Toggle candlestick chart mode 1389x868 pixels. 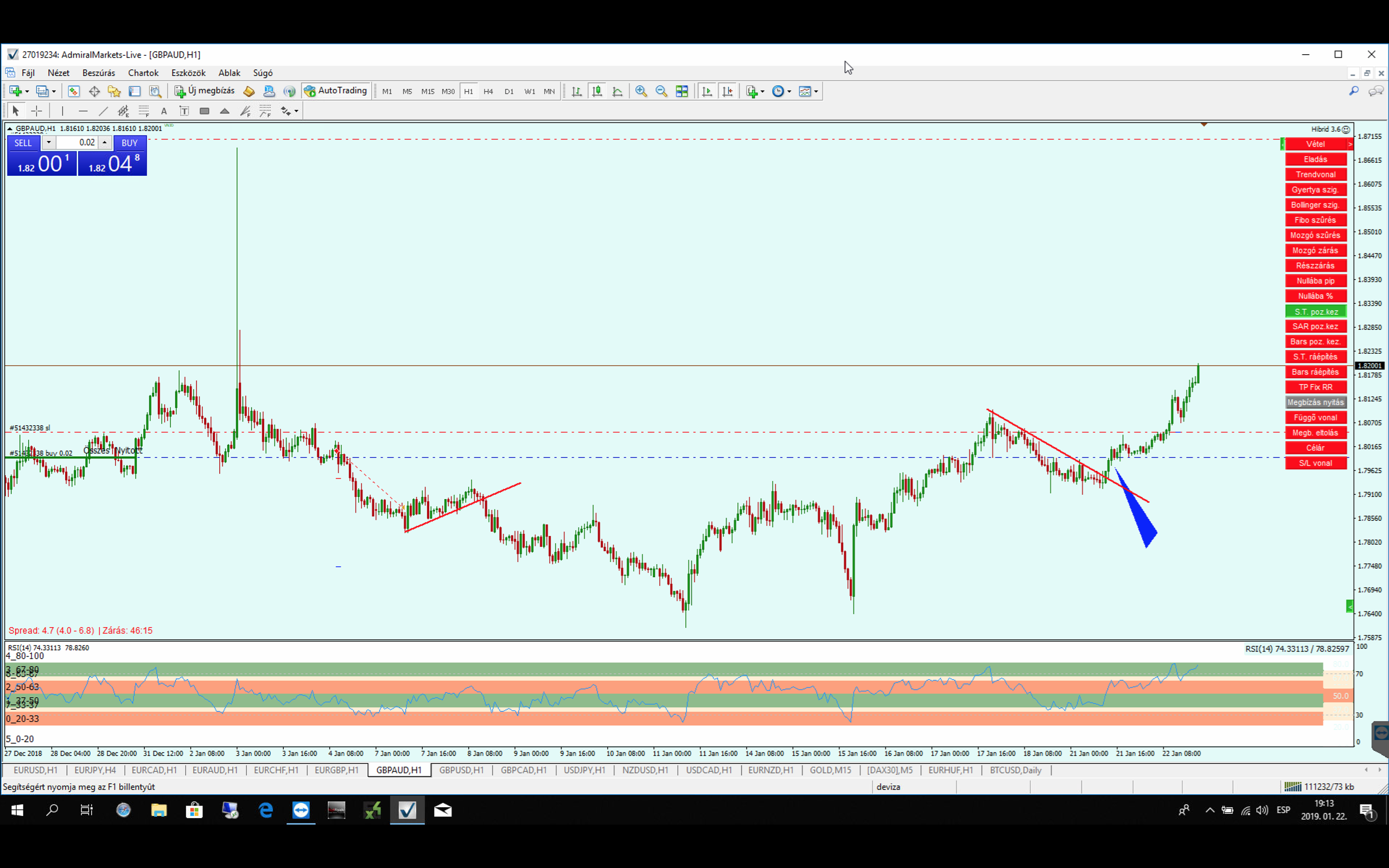(597, 91)
